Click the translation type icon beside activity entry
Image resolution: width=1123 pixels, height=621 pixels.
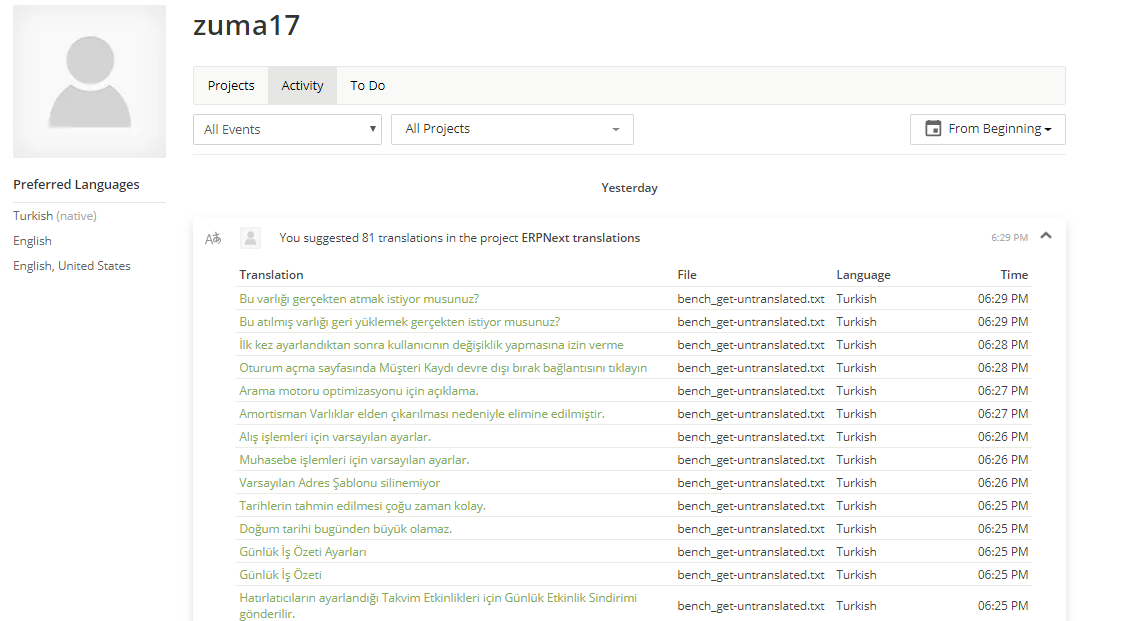[x=213, y=239]
